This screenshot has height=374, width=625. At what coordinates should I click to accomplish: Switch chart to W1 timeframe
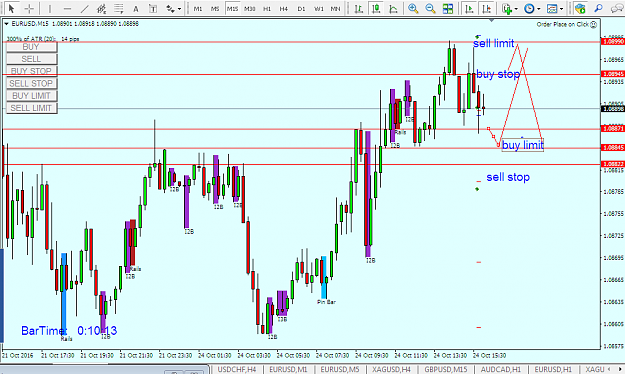click(318, 8)
